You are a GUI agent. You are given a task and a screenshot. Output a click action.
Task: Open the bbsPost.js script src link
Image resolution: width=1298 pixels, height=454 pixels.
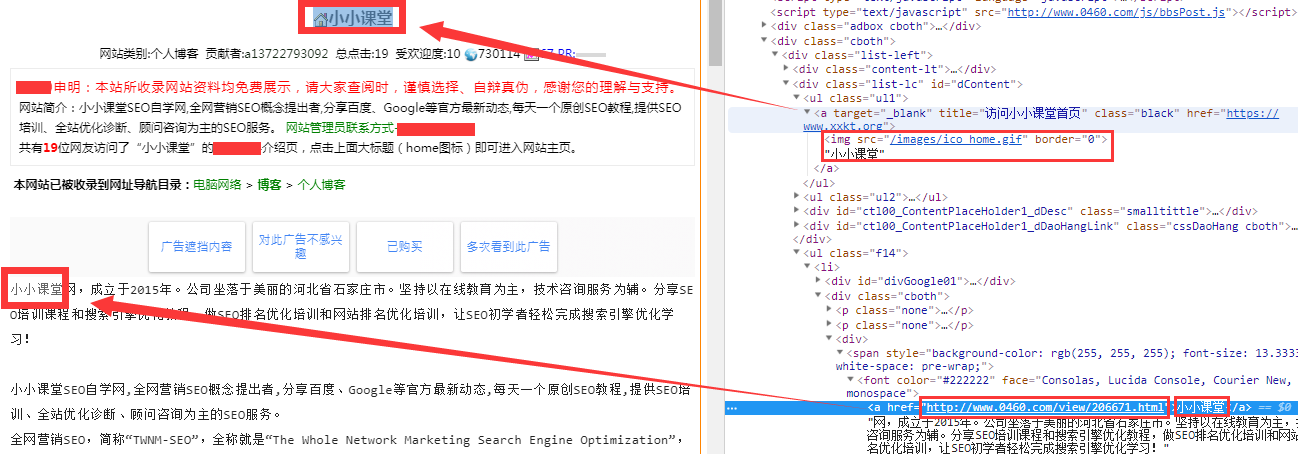pyautogui.click(x=1116, y=12)
